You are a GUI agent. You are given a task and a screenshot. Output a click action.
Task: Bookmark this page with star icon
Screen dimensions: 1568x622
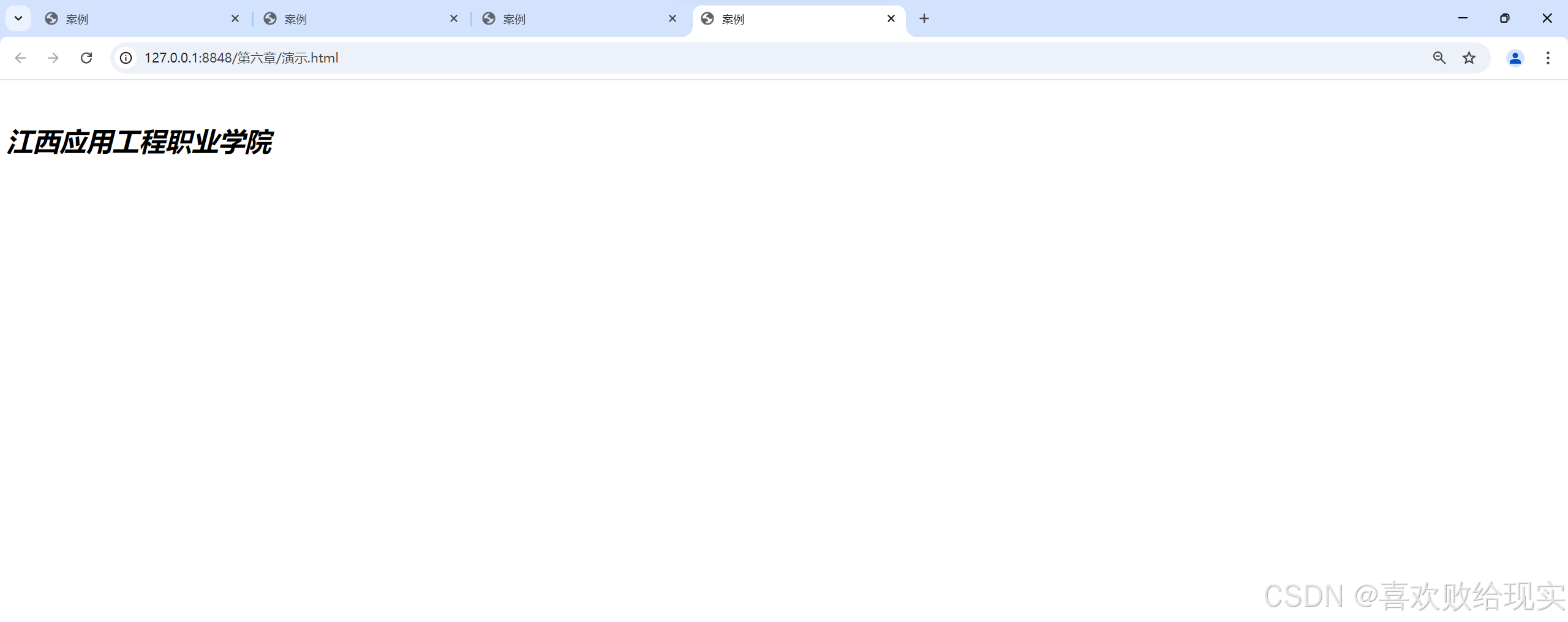point(1469,58)
